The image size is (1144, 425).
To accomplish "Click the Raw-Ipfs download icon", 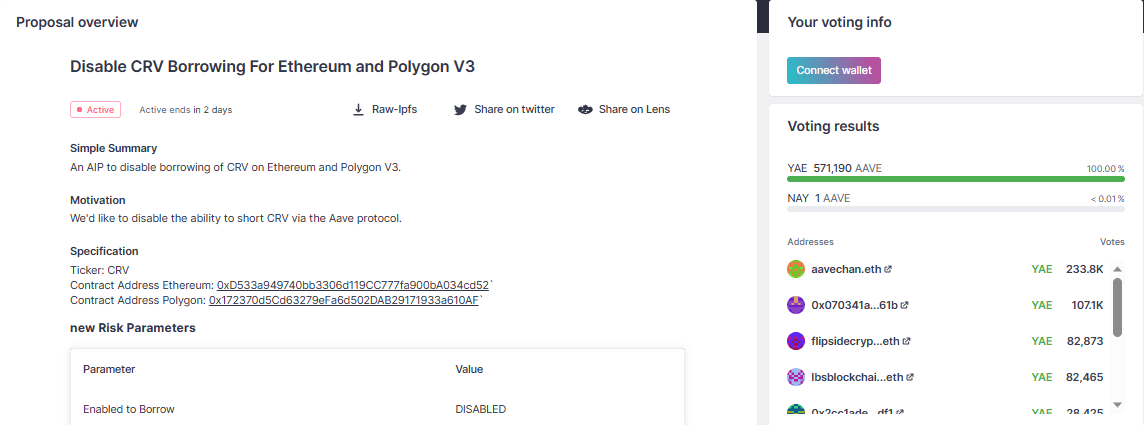I will click(358, 110).
